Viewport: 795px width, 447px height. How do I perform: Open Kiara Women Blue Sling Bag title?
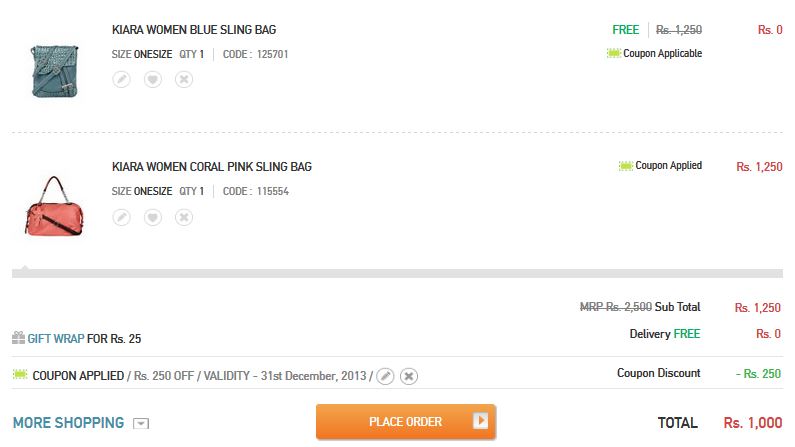(x=194, y=30)
